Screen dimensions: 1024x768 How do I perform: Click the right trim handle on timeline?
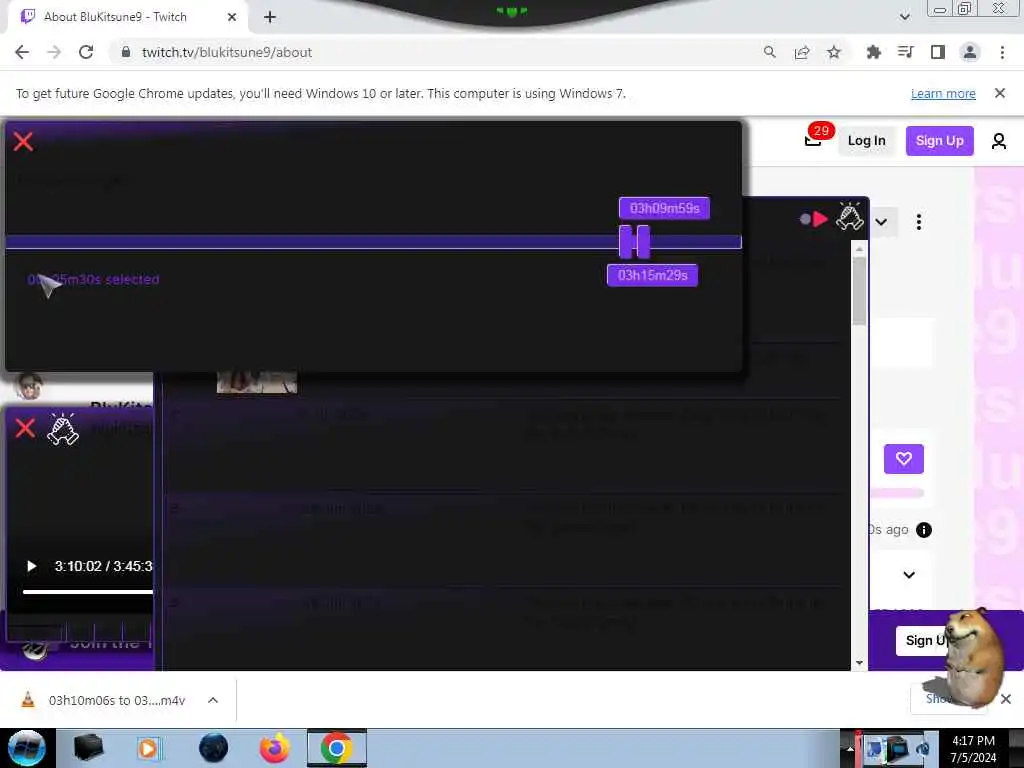pyautogui.click(x=643, y=242)
